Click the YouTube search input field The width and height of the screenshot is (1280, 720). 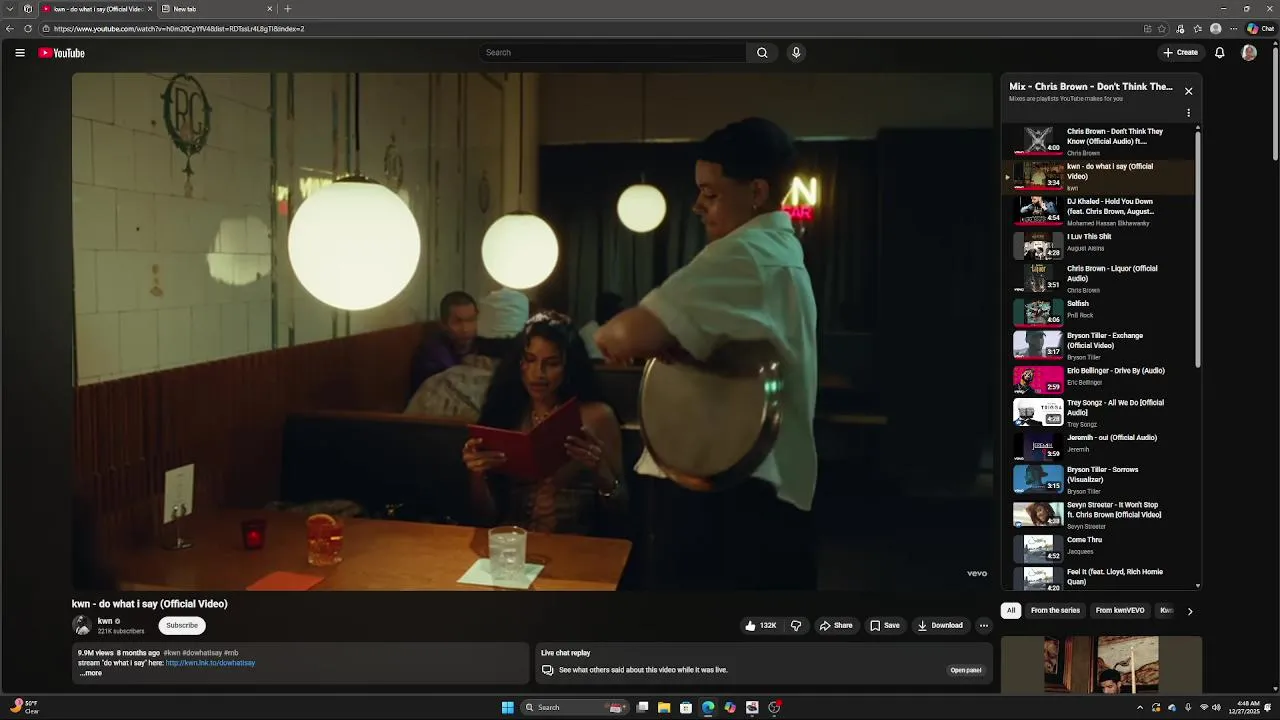(x=612, y=53)
